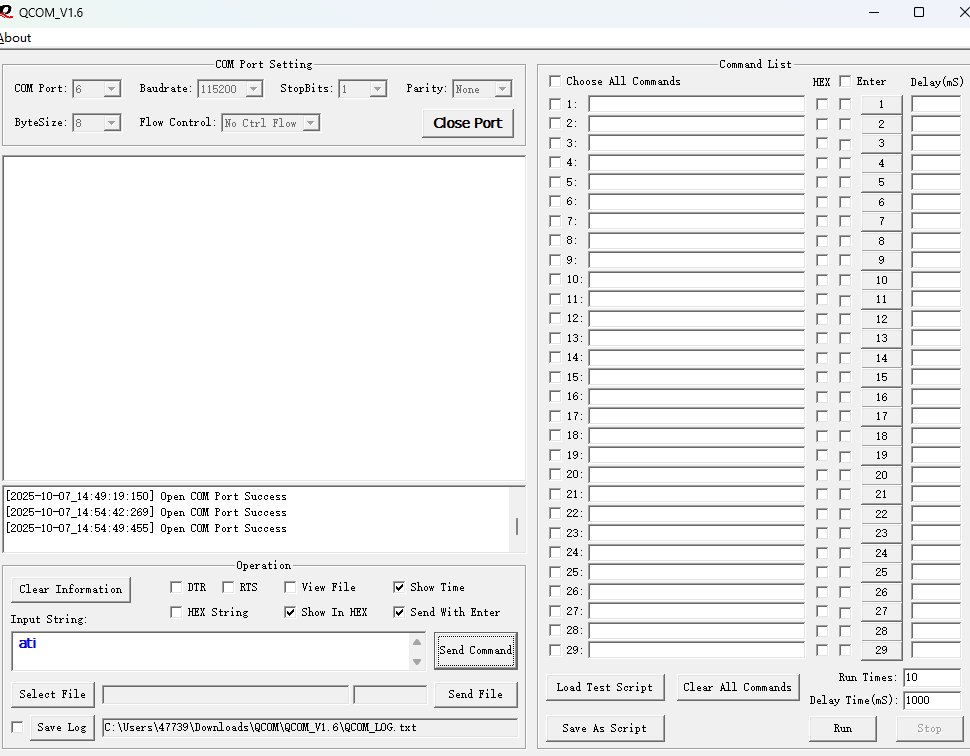Expand the Parity dropdown
Image resolution: width=970 pixels, height=756 pixels.
coord(502,89)
